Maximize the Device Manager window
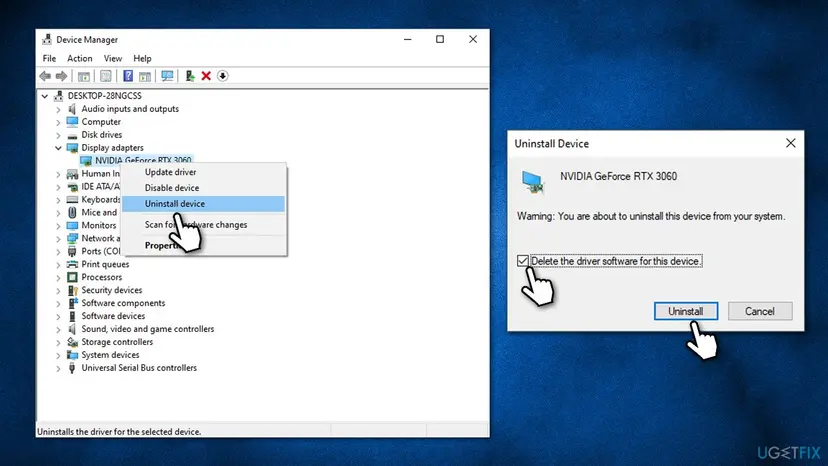This screenshot has width=828, height=466. click(440, 40)
